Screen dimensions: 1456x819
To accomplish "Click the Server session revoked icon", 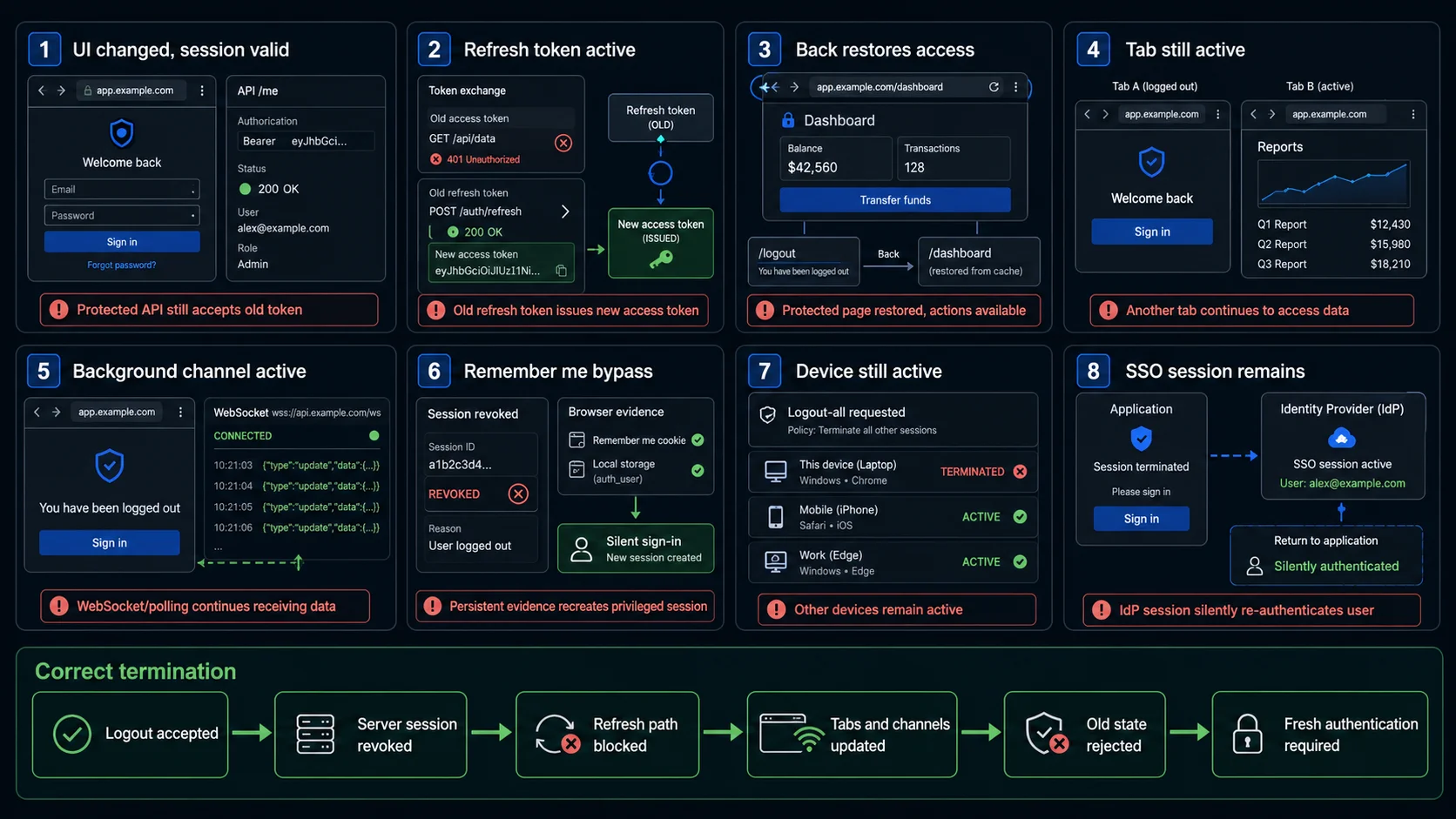I will pyautogui.click(x=315, y=735).
